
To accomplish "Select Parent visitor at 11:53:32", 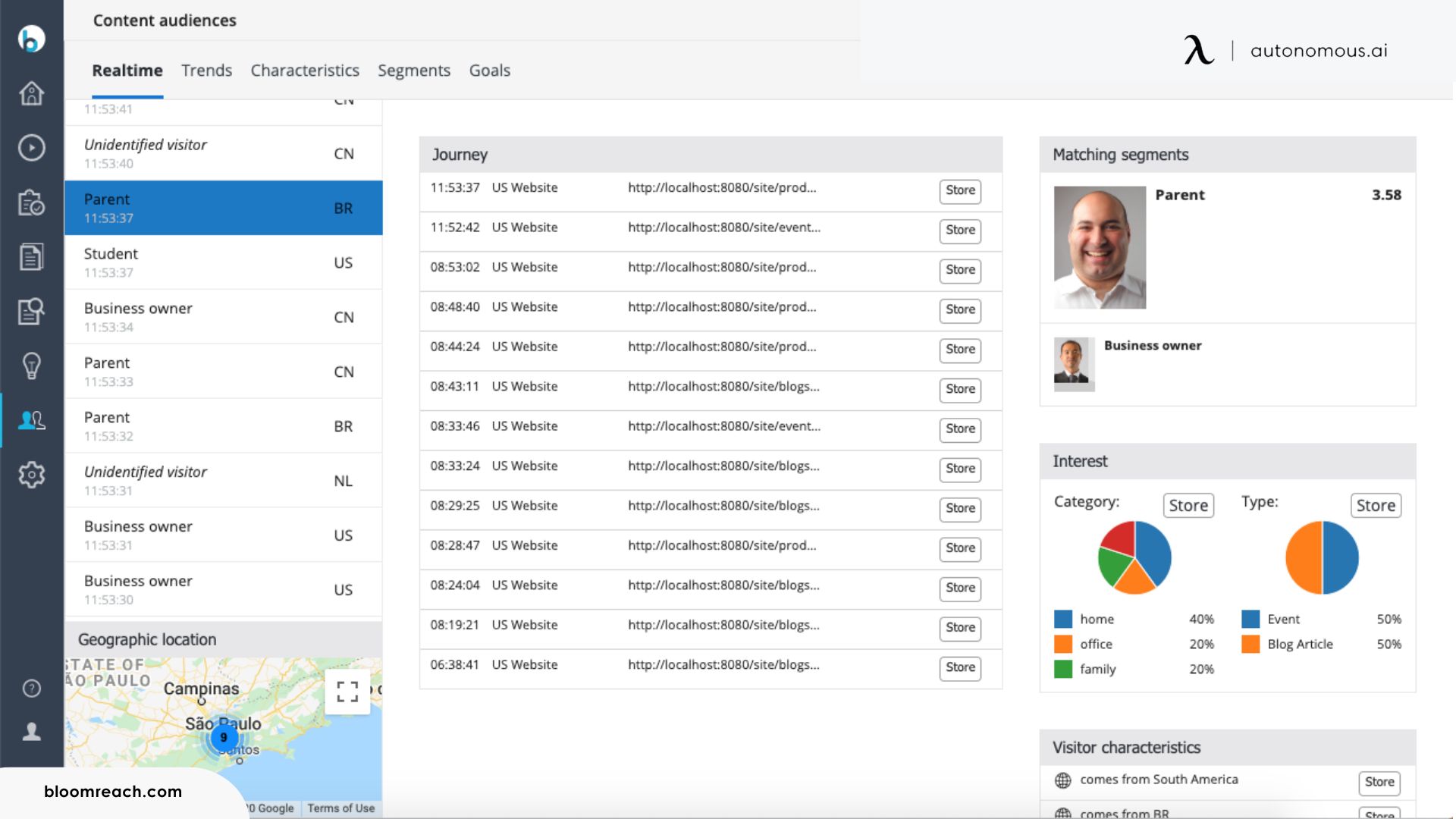I will 224,426.
